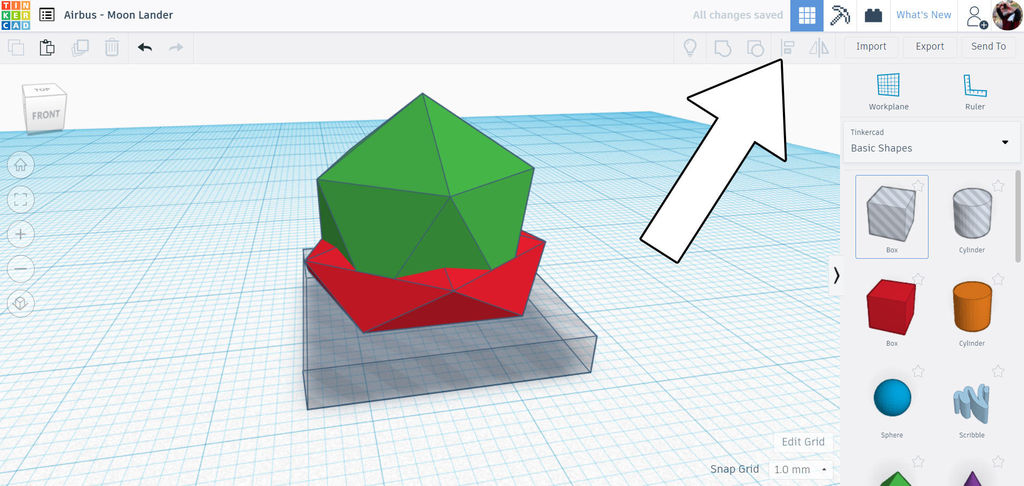Image resolution: width=1024 pixels, height=486 pixels.
Task: Collapse the shapes panel chevron
Action: [836, 276]
